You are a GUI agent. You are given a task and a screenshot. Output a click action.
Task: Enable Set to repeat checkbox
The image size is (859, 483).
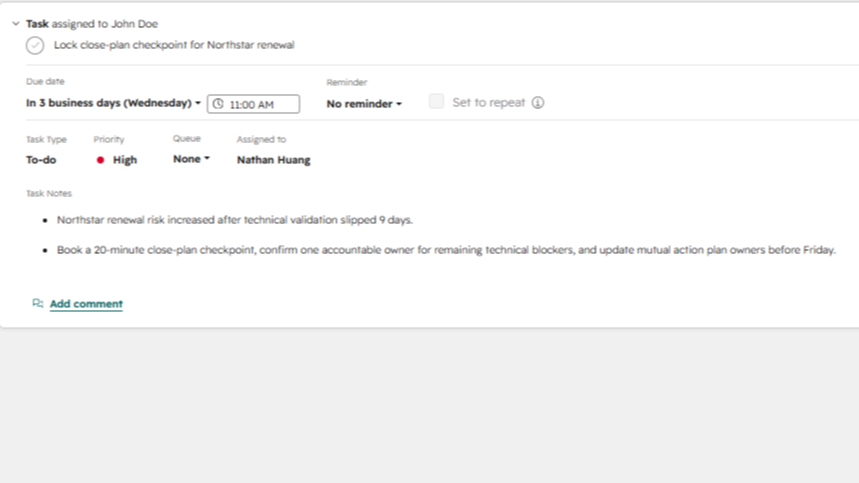click(436, 101)
